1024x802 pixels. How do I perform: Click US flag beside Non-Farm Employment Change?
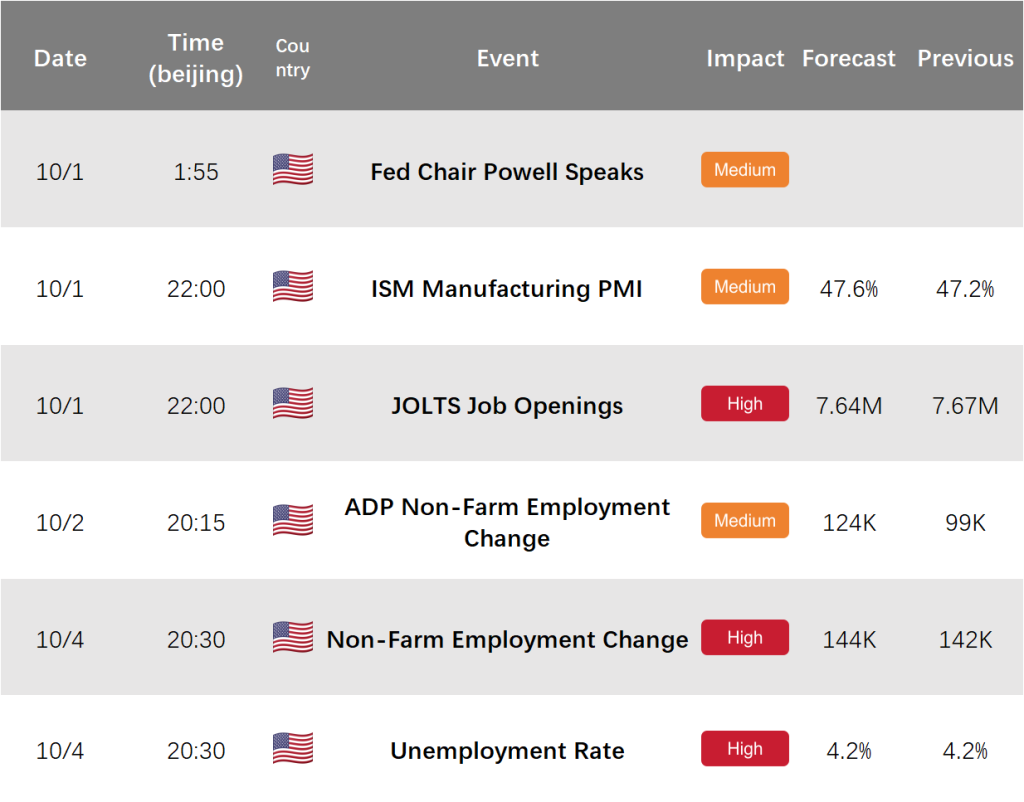pyautogui.click(x=293, y=637)
